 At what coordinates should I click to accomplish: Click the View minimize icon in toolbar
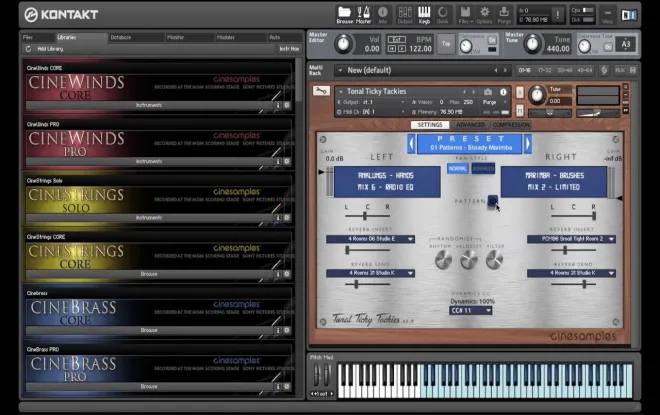tap(607, 15)
